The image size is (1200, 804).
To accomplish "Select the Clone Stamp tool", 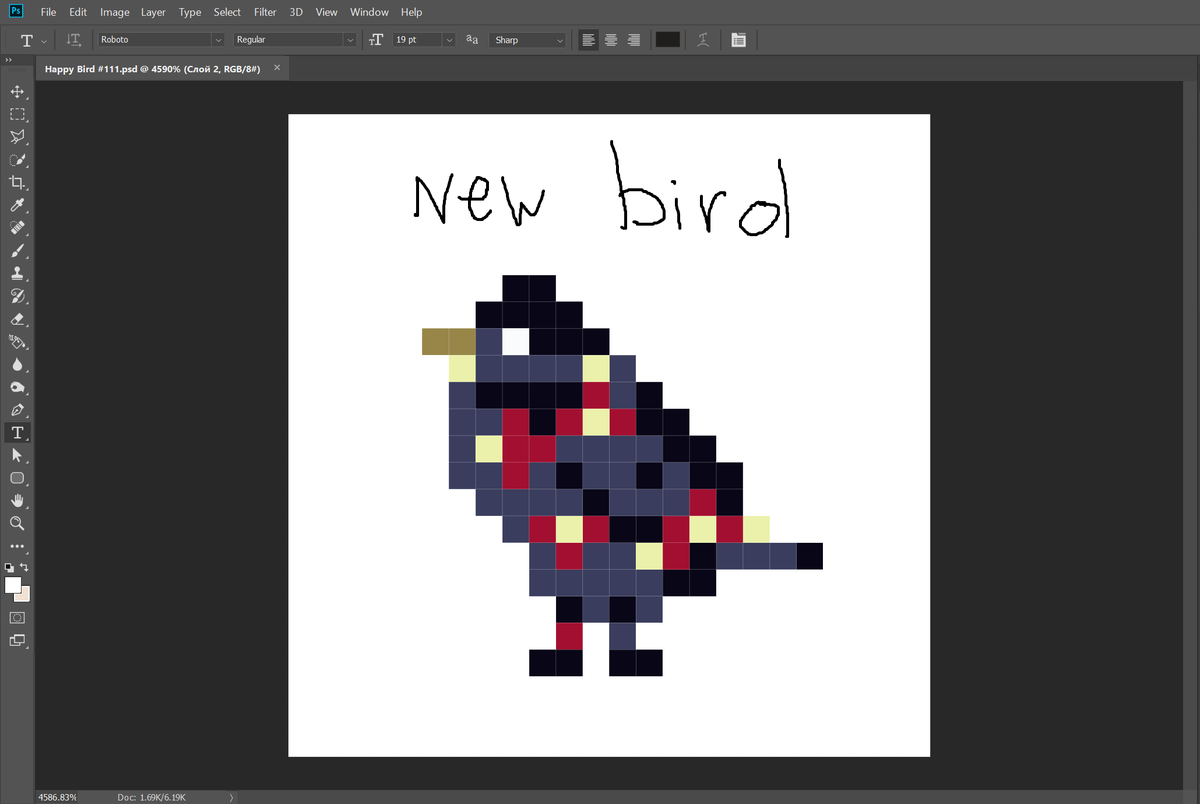I will coord(17,273).
